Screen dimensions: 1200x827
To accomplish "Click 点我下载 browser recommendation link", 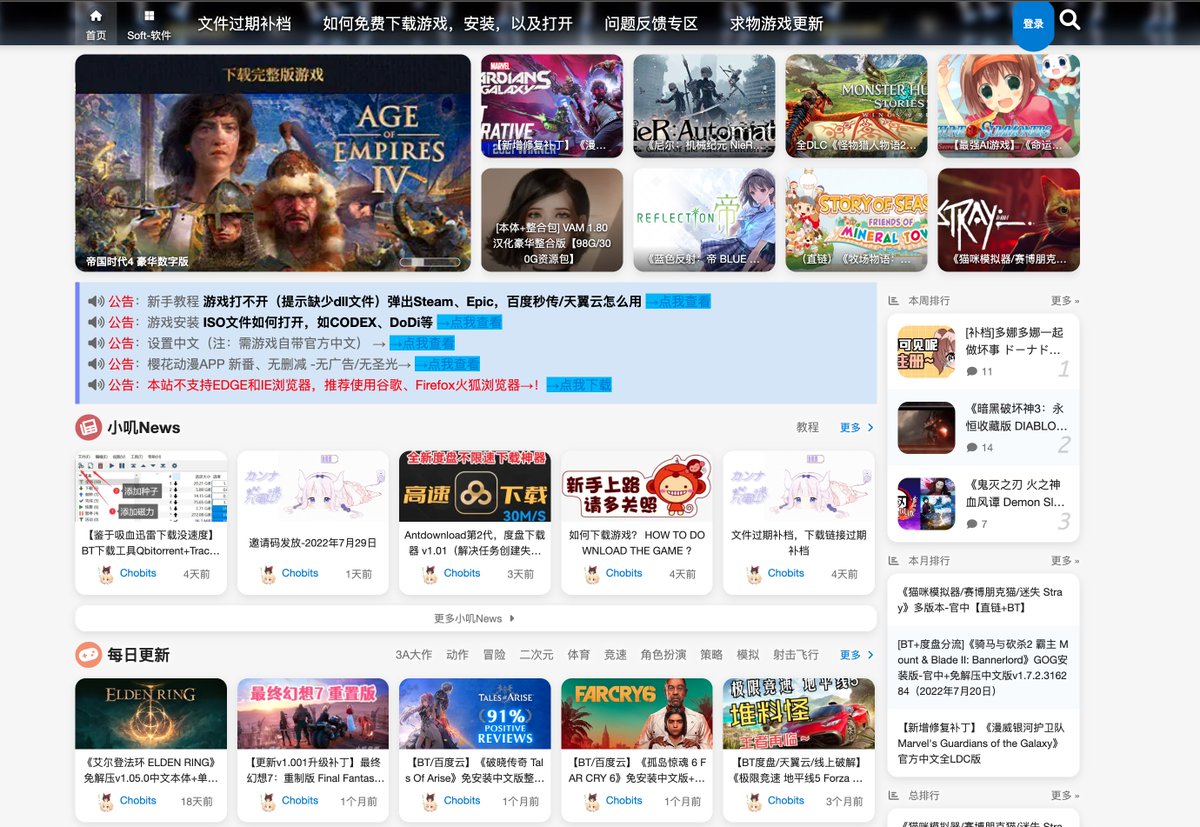I will tap(579, 385).
